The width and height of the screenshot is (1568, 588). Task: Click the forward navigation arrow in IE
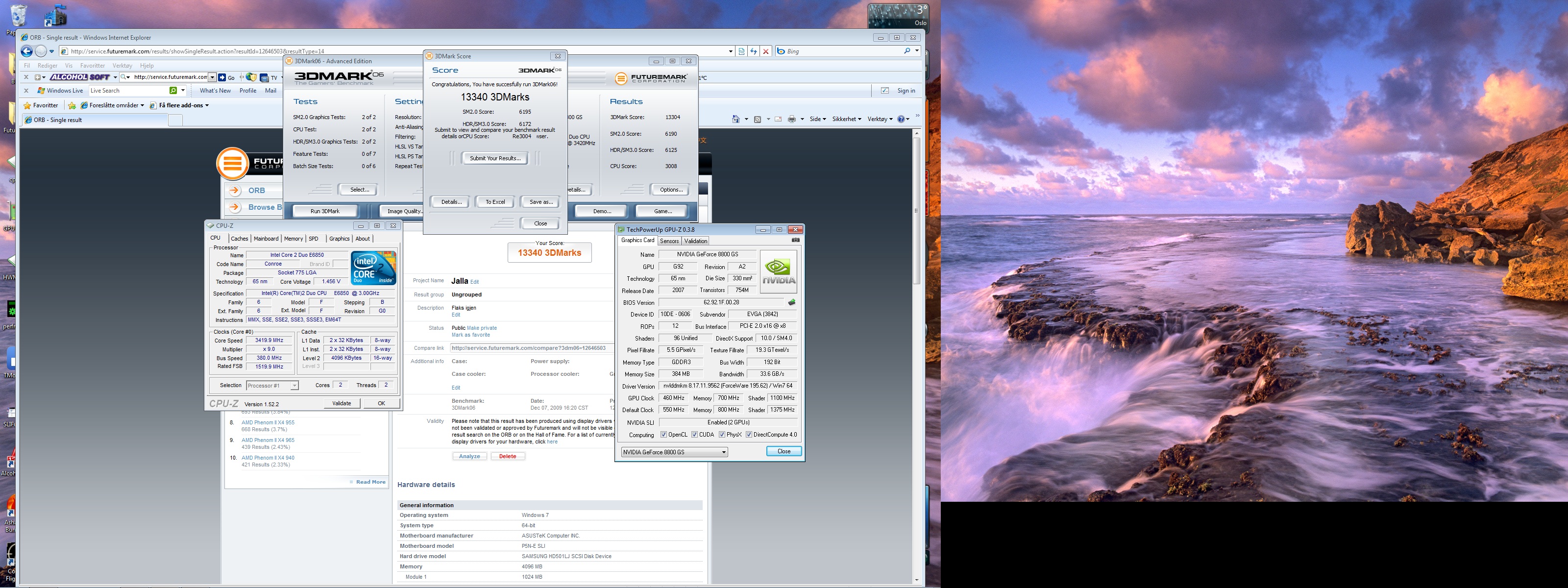click(x=41, y=51)
